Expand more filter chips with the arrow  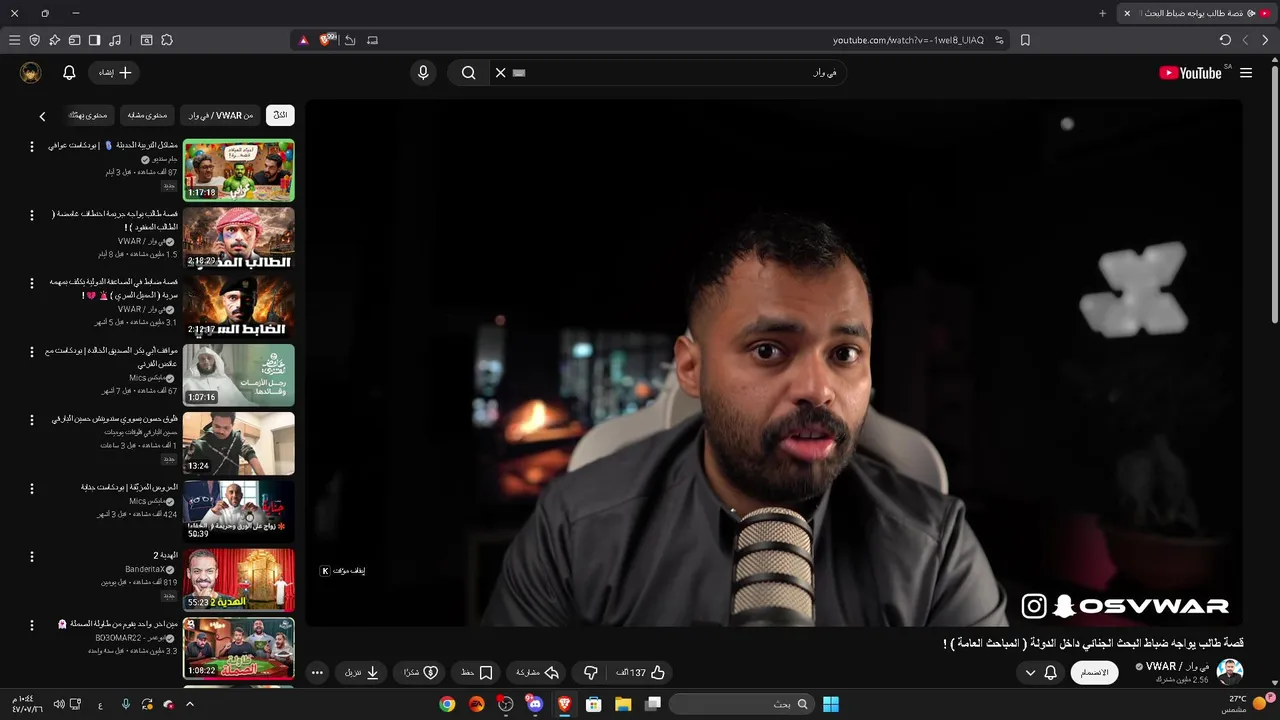[x=42, y=116]
